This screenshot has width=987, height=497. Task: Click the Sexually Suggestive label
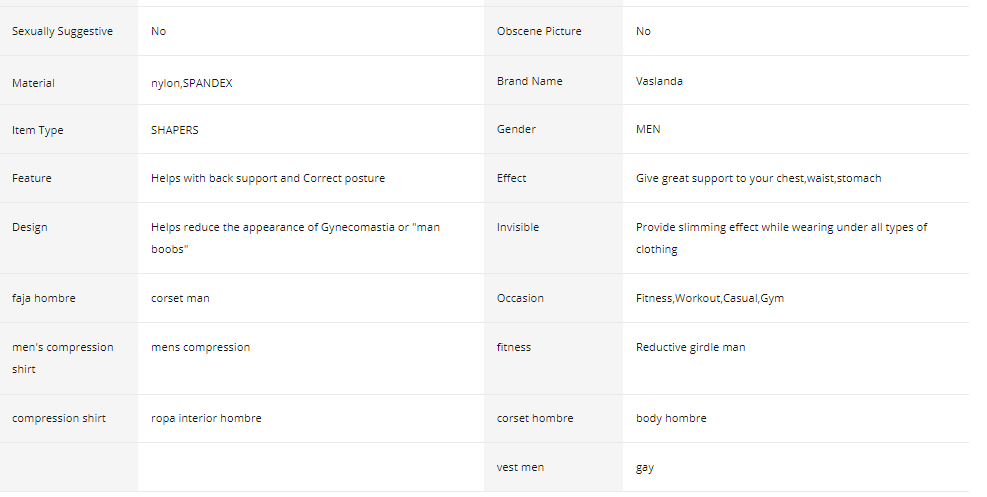[62, 31]
